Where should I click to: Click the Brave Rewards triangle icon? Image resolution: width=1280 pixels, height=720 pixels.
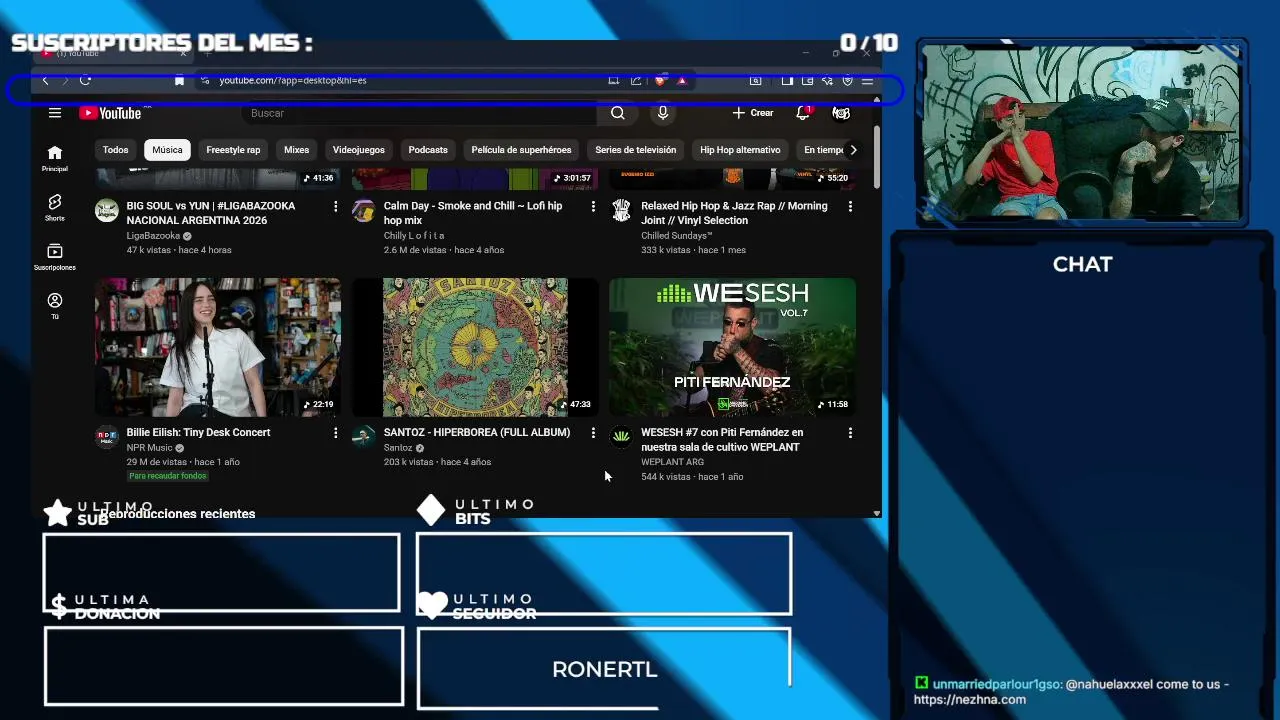click(682, 80)
